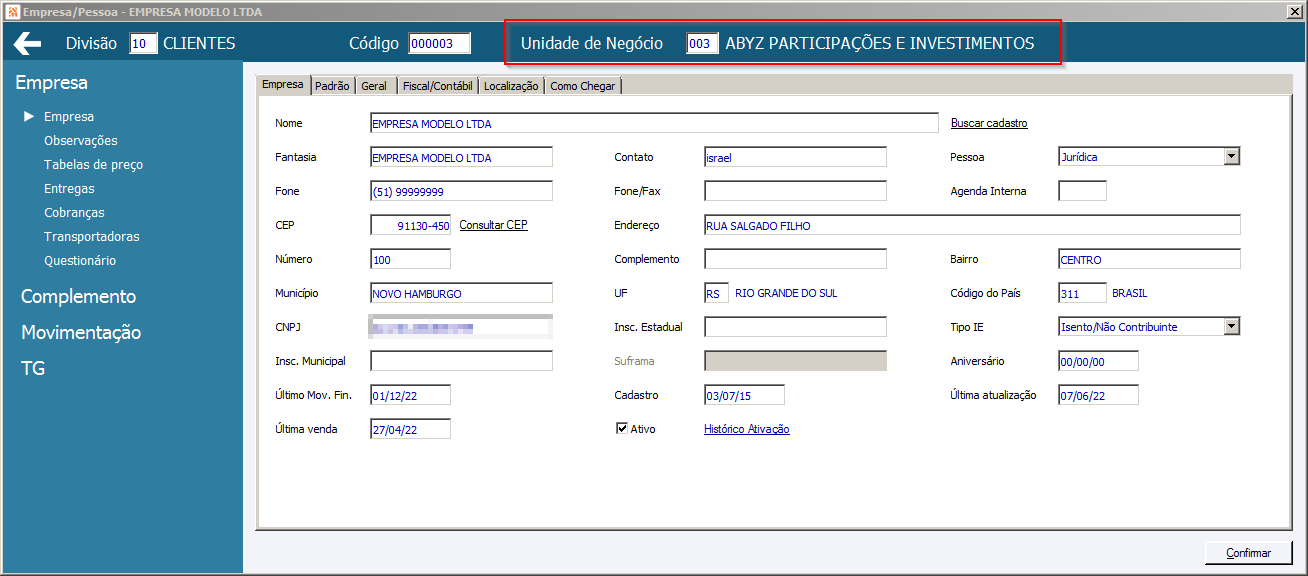
Task: Click the Aniversário date field
Action: coord(1098,361)
